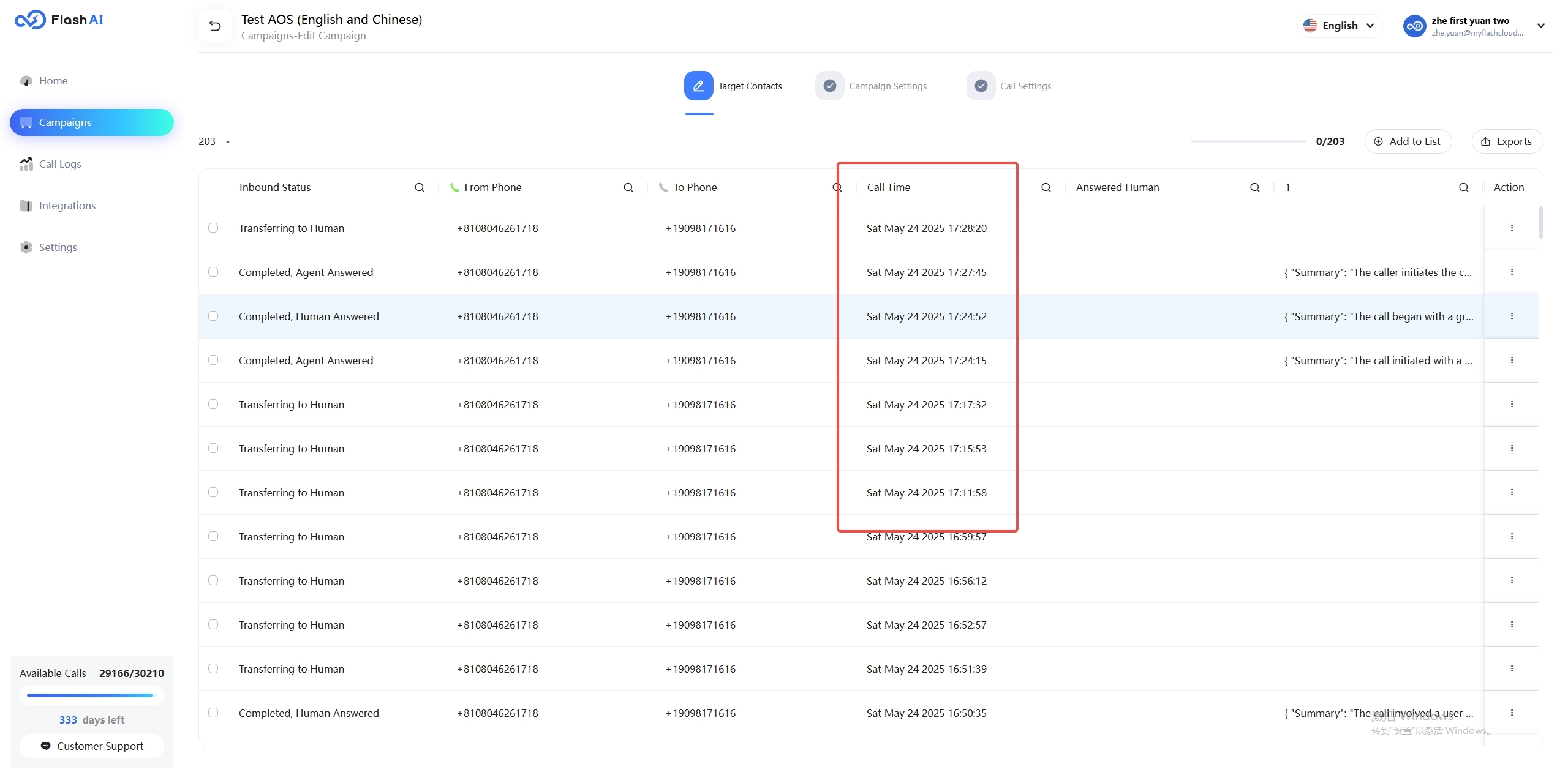Click summary cell starting "The call began with"
Image resolution: width=1568 pixels, height=778 pixels.
(1379, 316)
